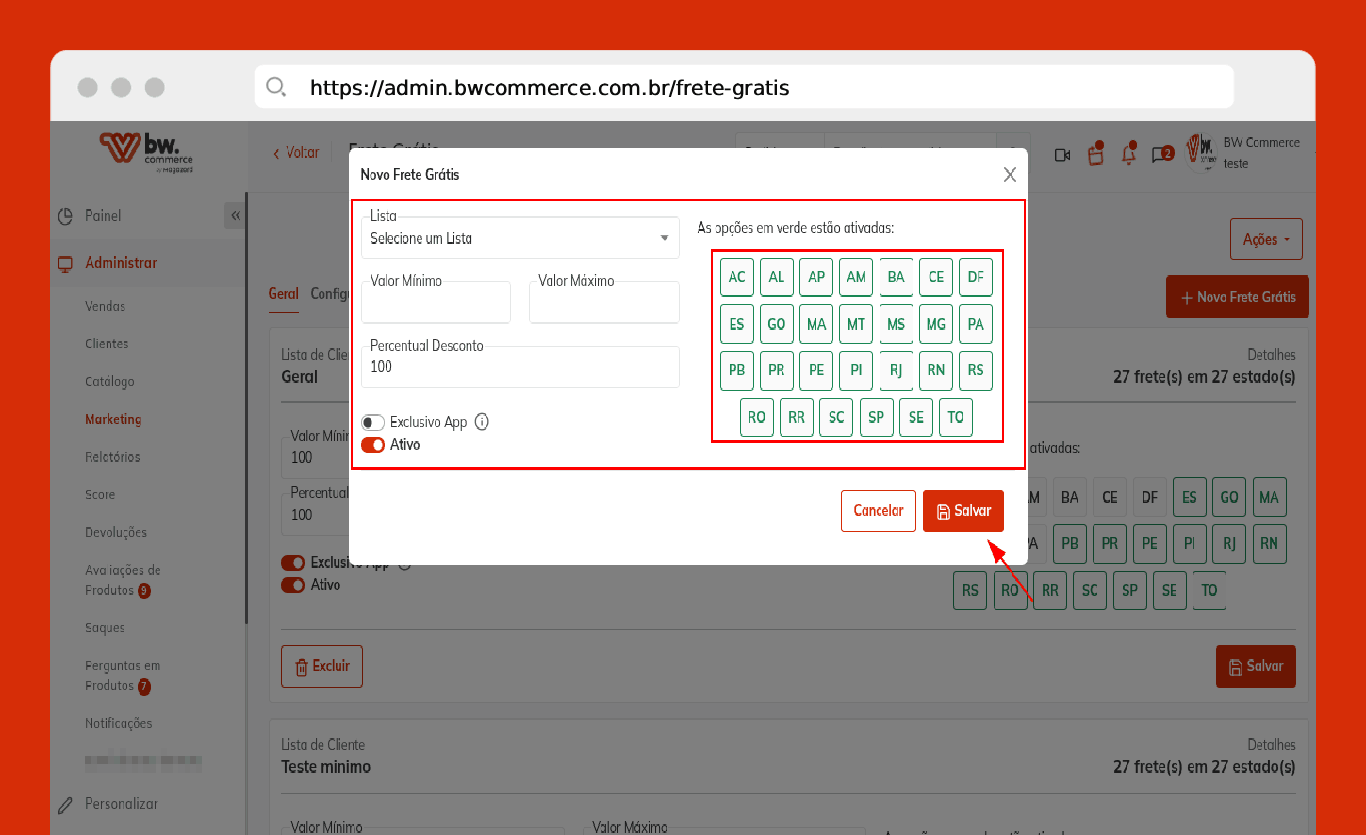The width and height of the screenshot is (1366, 835).
Task: Open Saques in the sidebar
Action: [105, 628]
